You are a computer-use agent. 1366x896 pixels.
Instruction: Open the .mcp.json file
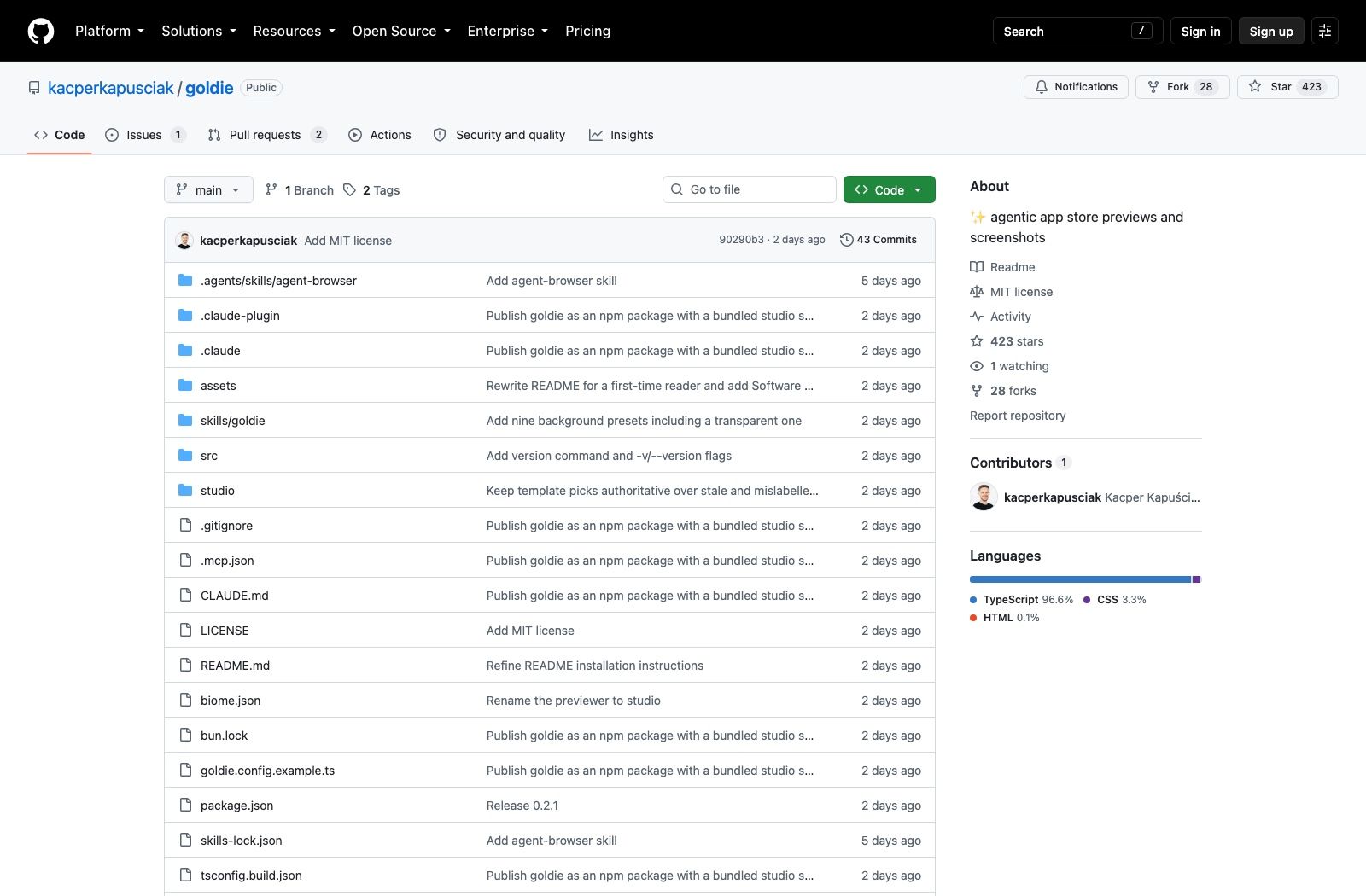(227, 561)
